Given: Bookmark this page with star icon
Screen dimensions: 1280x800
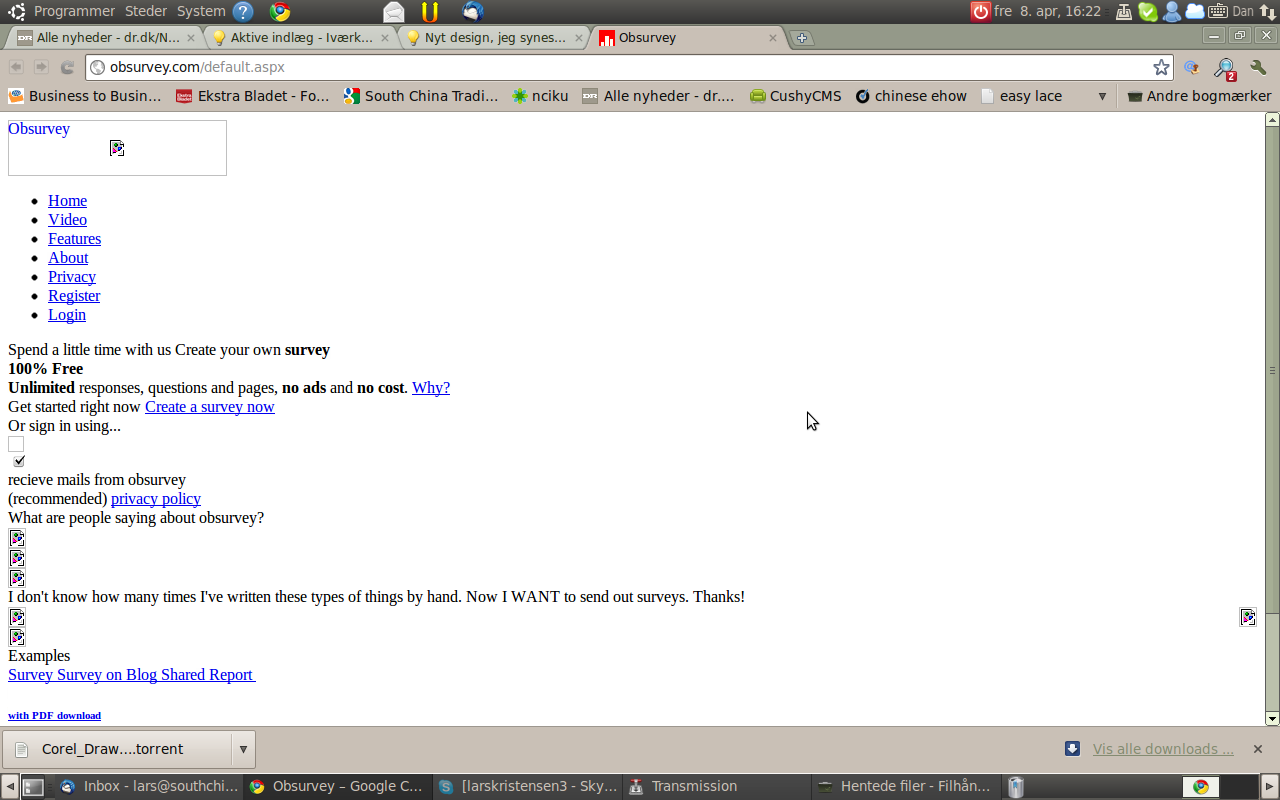Looking at the screenshot, I should coord(1161,67).
